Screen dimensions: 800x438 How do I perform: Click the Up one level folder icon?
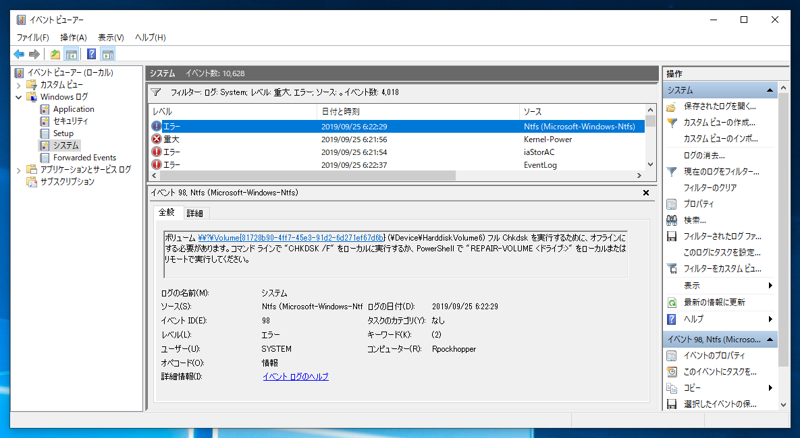(55, 54)
